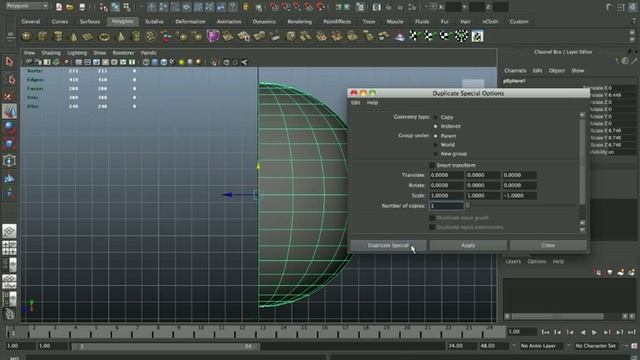
Task: Click the time range slider bar
Action: 165,346
